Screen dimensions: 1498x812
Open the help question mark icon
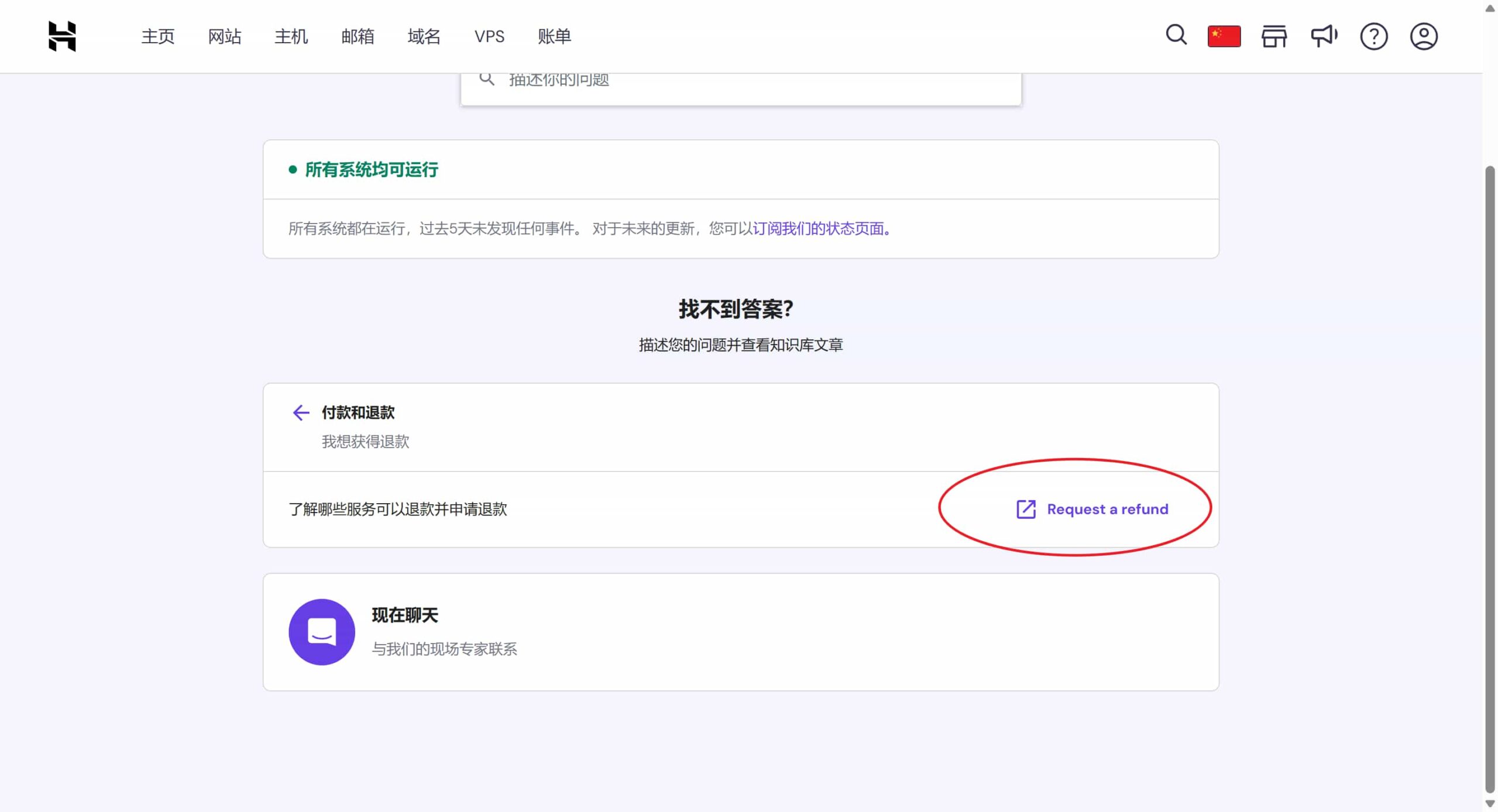pyautogui.click(x=1373, y=36)
